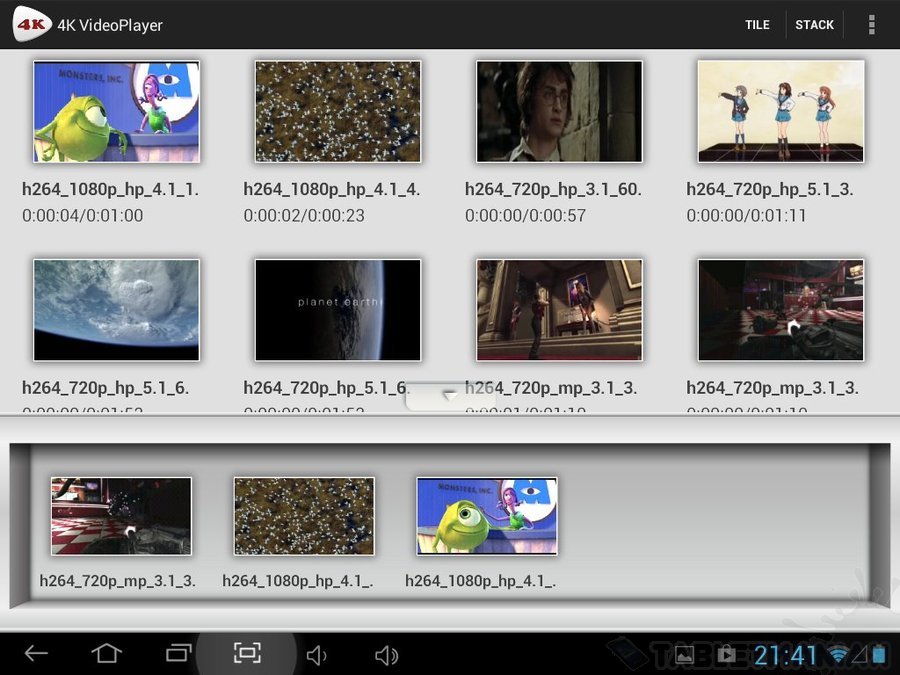Viewport: 900px width, 675px height.
Task: Select filename h264_1080p_hp_4.1_1. in grid
Action: click(x=110, y=189)
